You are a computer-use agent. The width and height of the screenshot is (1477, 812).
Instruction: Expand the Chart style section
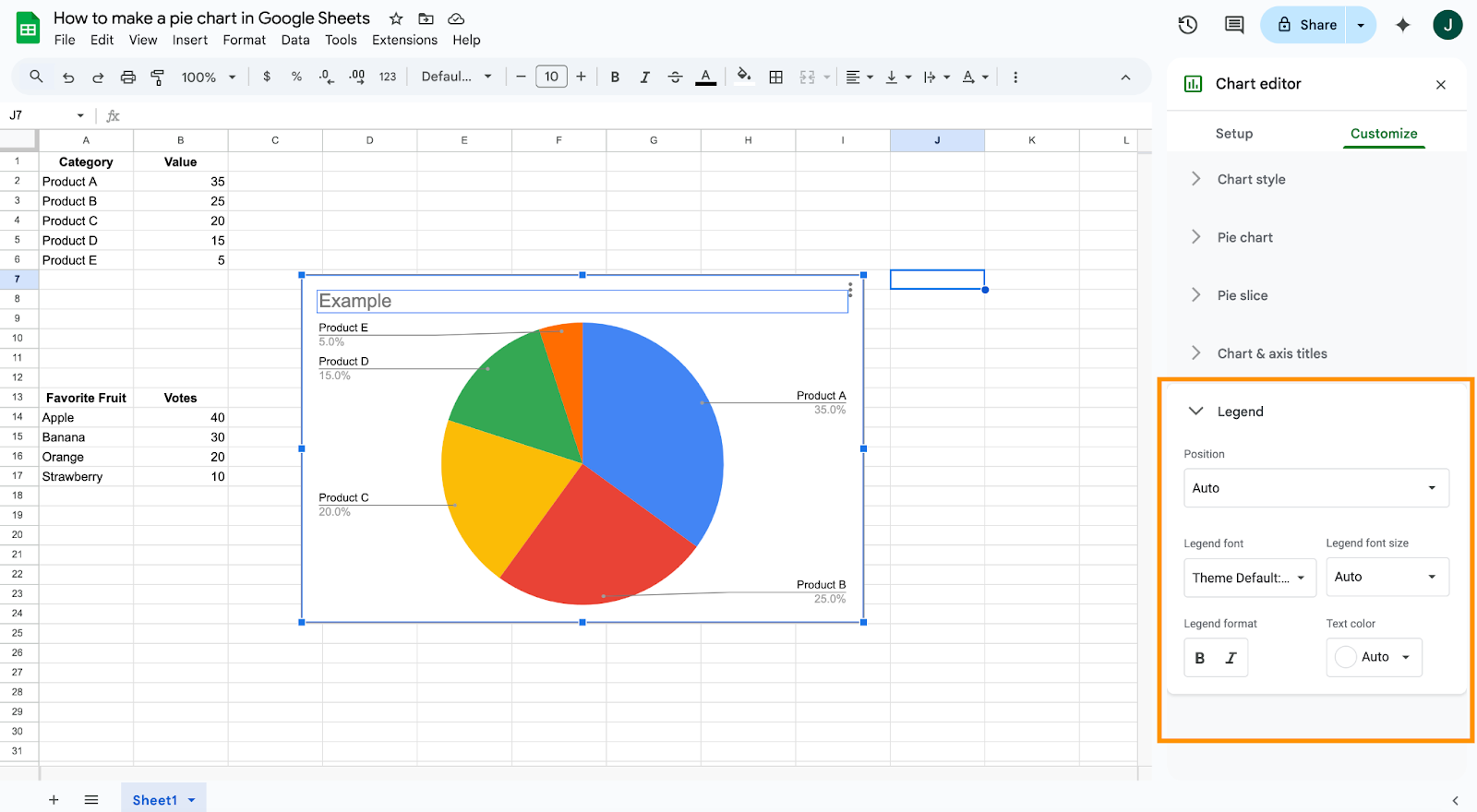(x=1251, y=179)
